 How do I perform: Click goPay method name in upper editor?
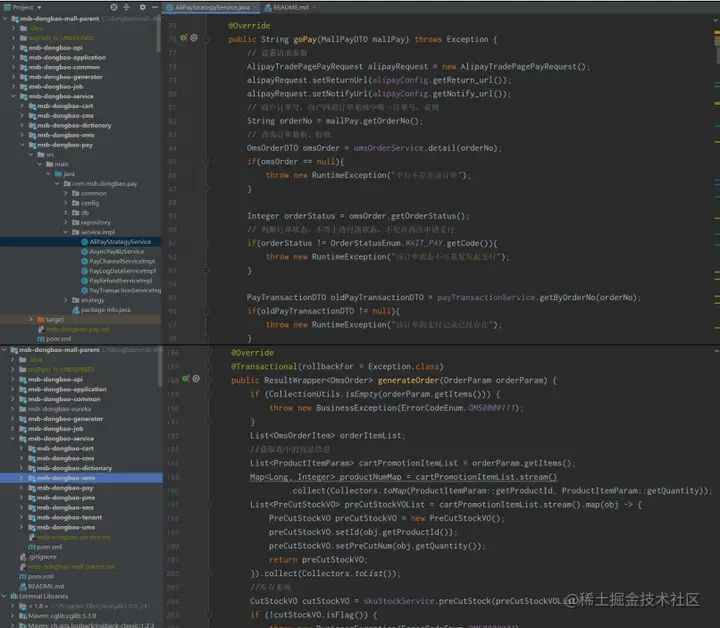click(305, 39)
